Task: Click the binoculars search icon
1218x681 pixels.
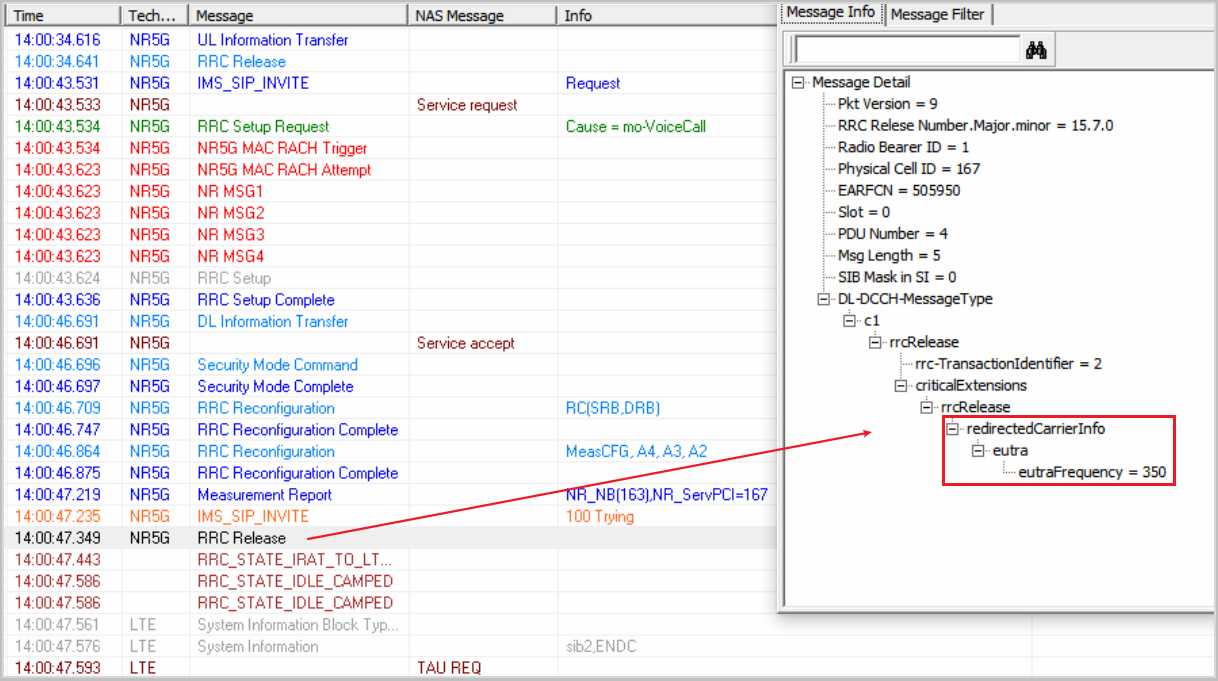Action: [x=1035, y=50]
